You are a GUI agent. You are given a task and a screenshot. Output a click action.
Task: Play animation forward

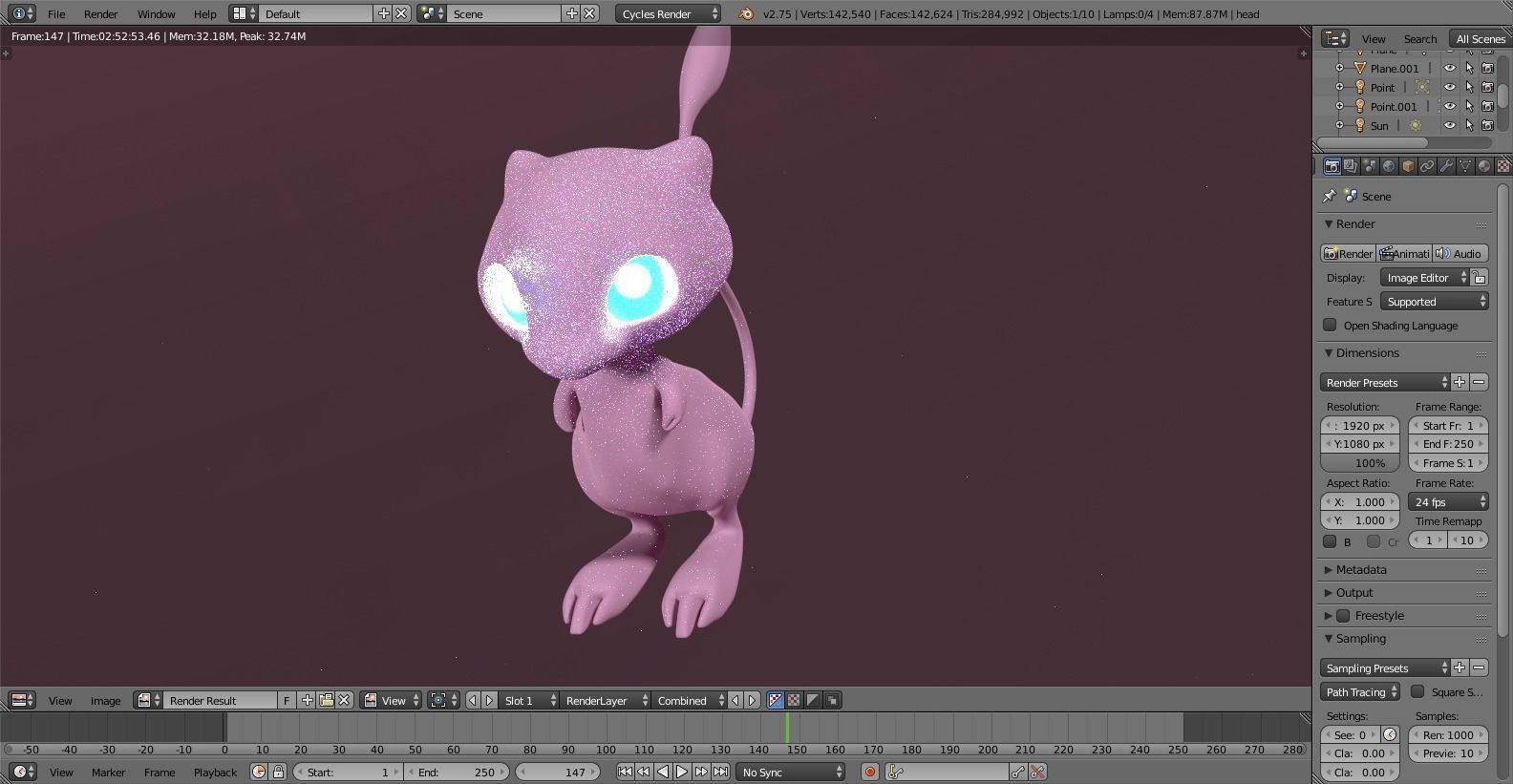pos(682,772)
